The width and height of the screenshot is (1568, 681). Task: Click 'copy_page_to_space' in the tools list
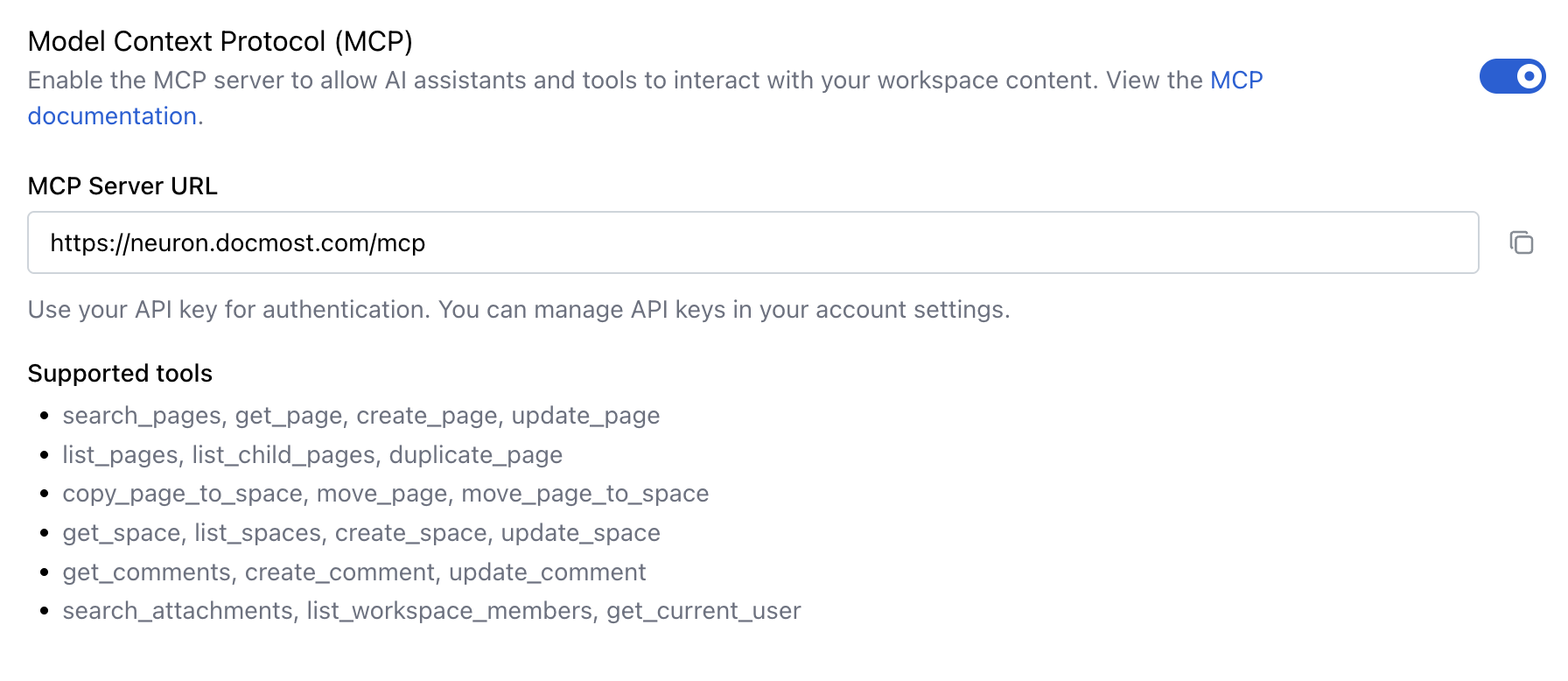pos(182,494)
